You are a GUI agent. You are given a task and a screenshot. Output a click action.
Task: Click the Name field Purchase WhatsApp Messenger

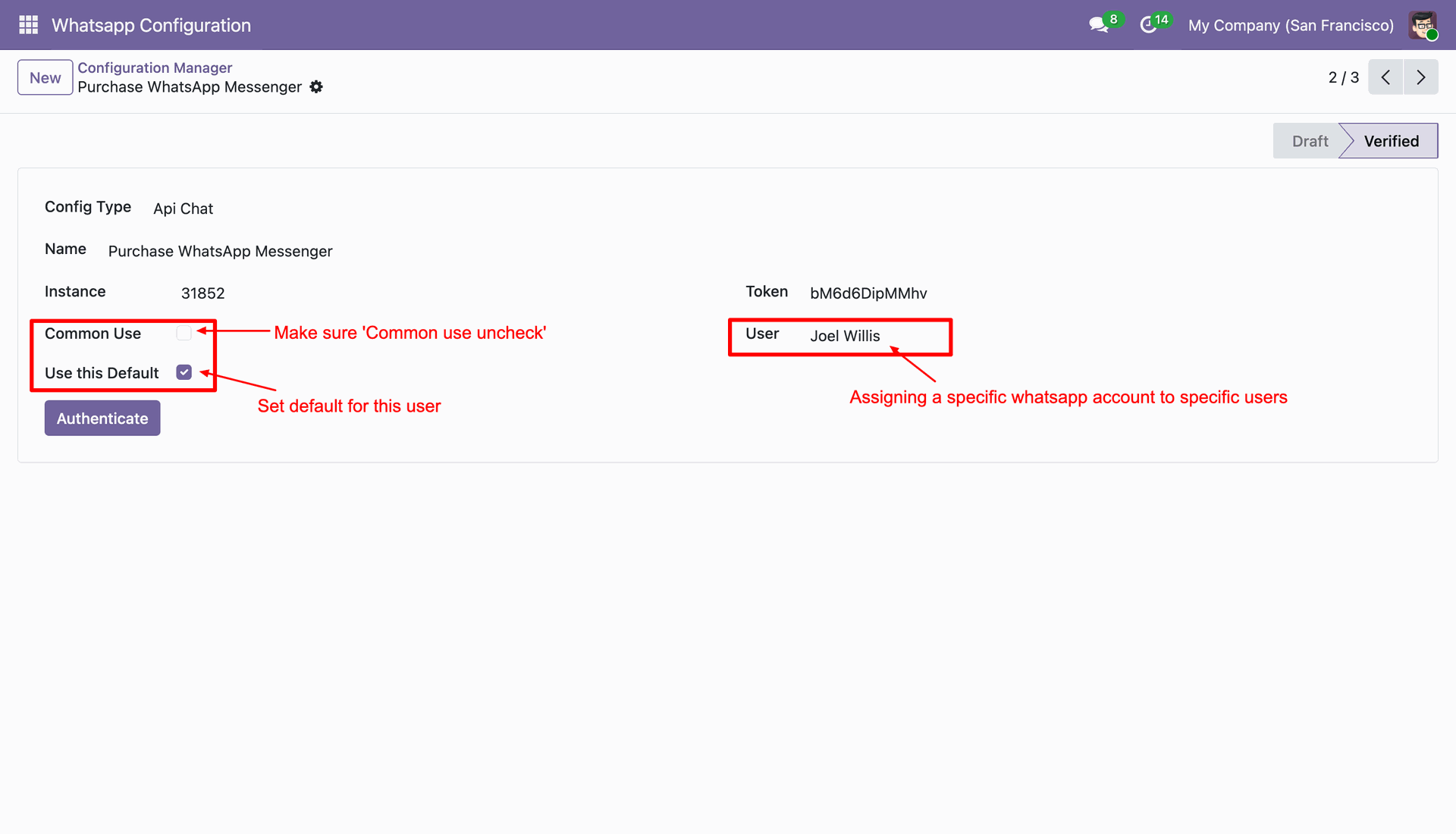220,251
